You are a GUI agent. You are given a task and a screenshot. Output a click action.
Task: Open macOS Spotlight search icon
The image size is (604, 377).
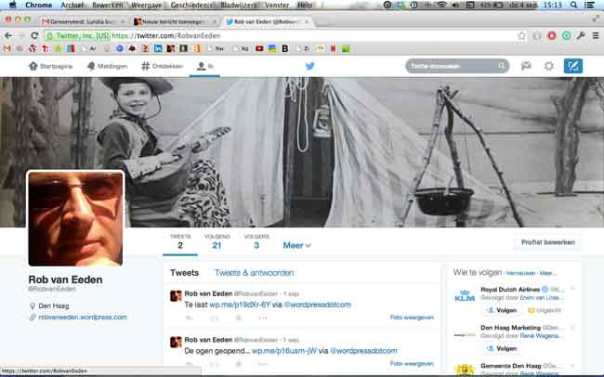pyautogui.click(x=574, y=5)
